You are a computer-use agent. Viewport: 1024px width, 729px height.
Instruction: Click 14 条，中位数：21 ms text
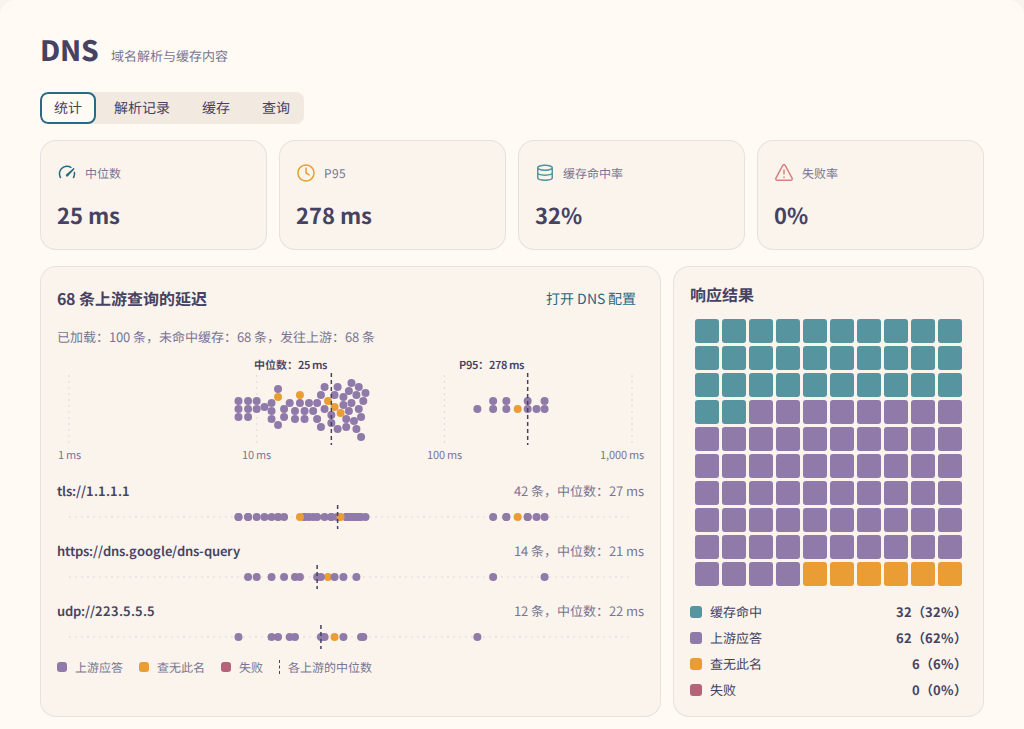coord(579,551)
